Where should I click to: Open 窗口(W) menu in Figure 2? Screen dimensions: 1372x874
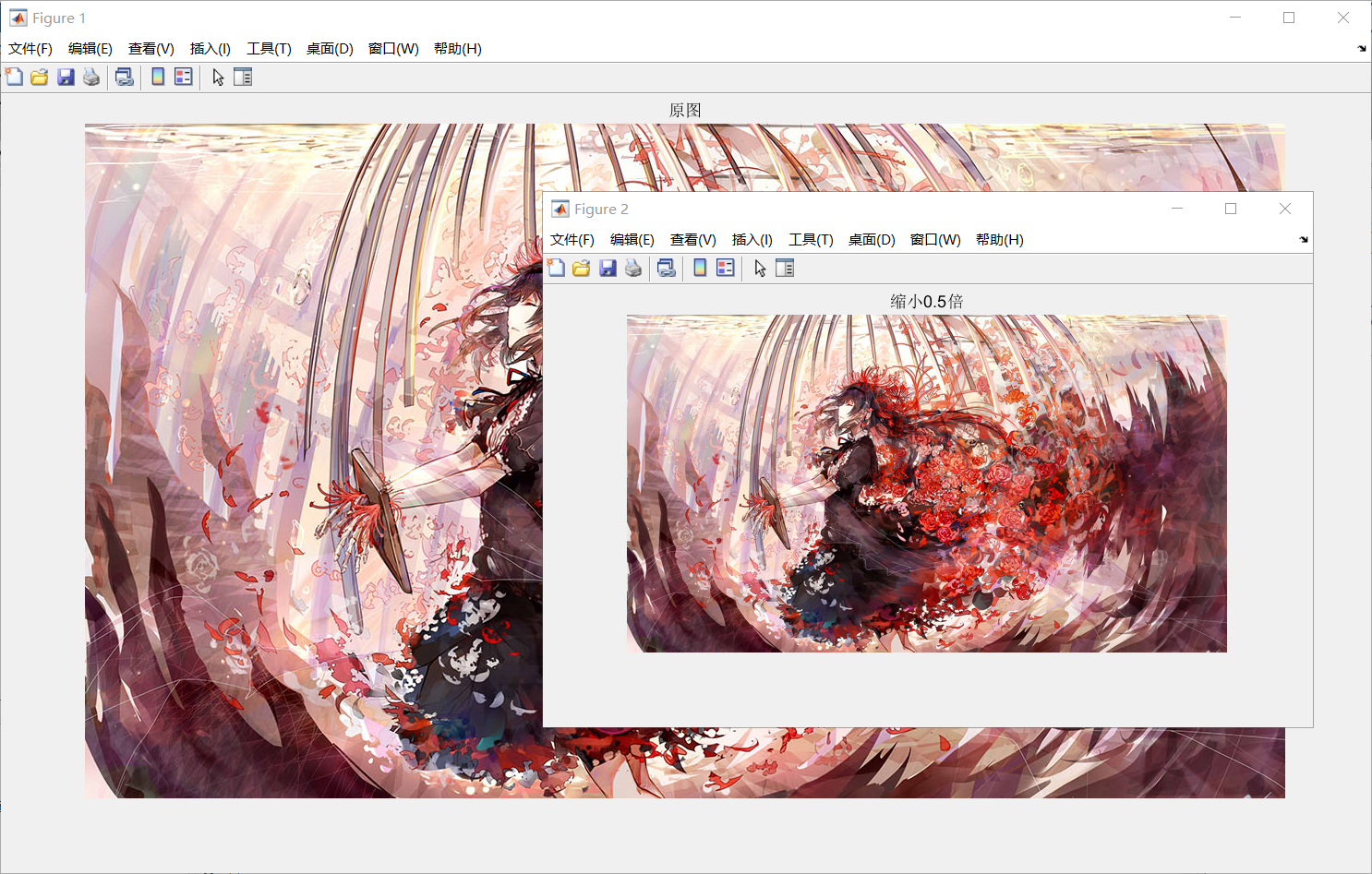pos(935,240)
